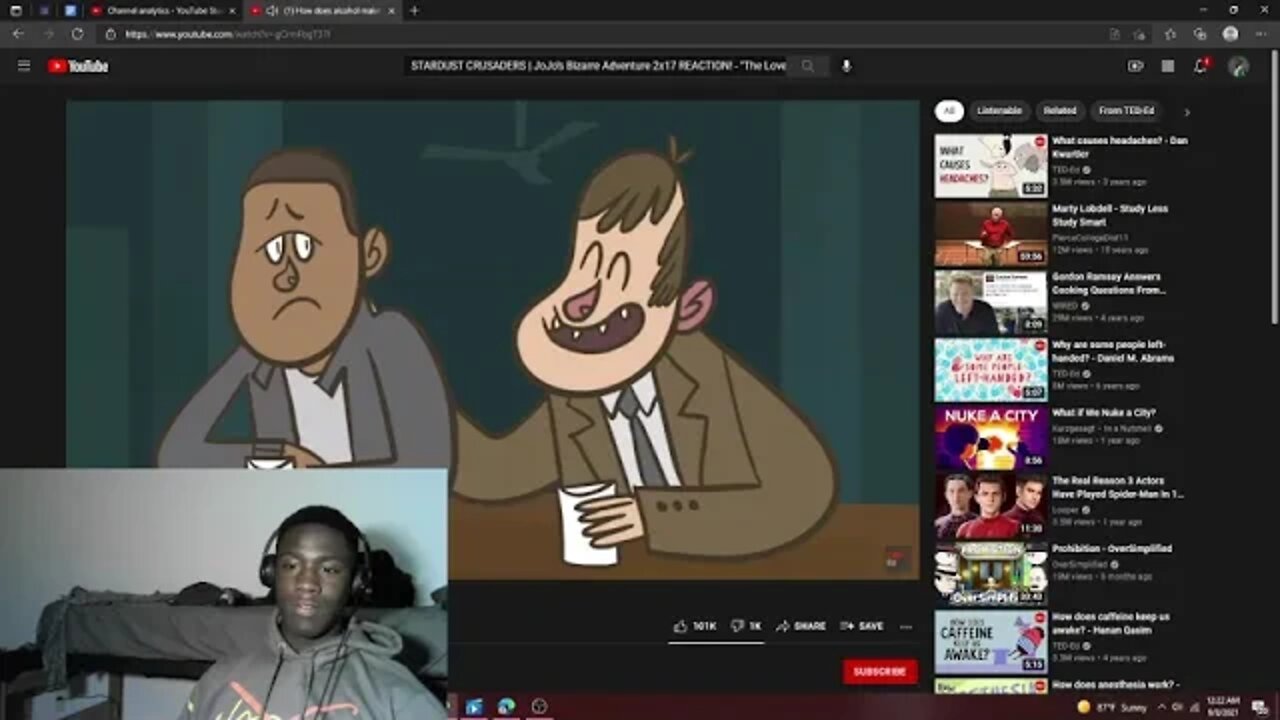Open What causes headaches video title
1280x720 pixels.
(1119, 147)
